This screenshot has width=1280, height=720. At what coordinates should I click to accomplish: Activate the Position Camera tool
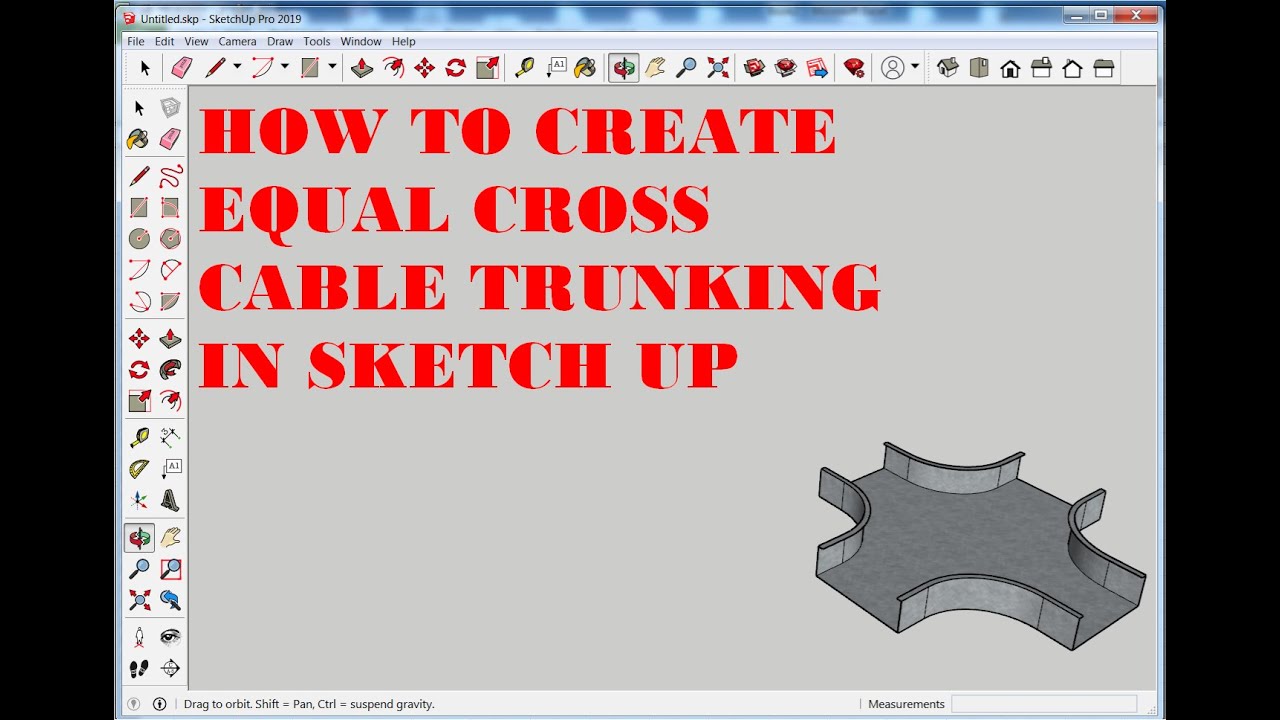point(139,637)
